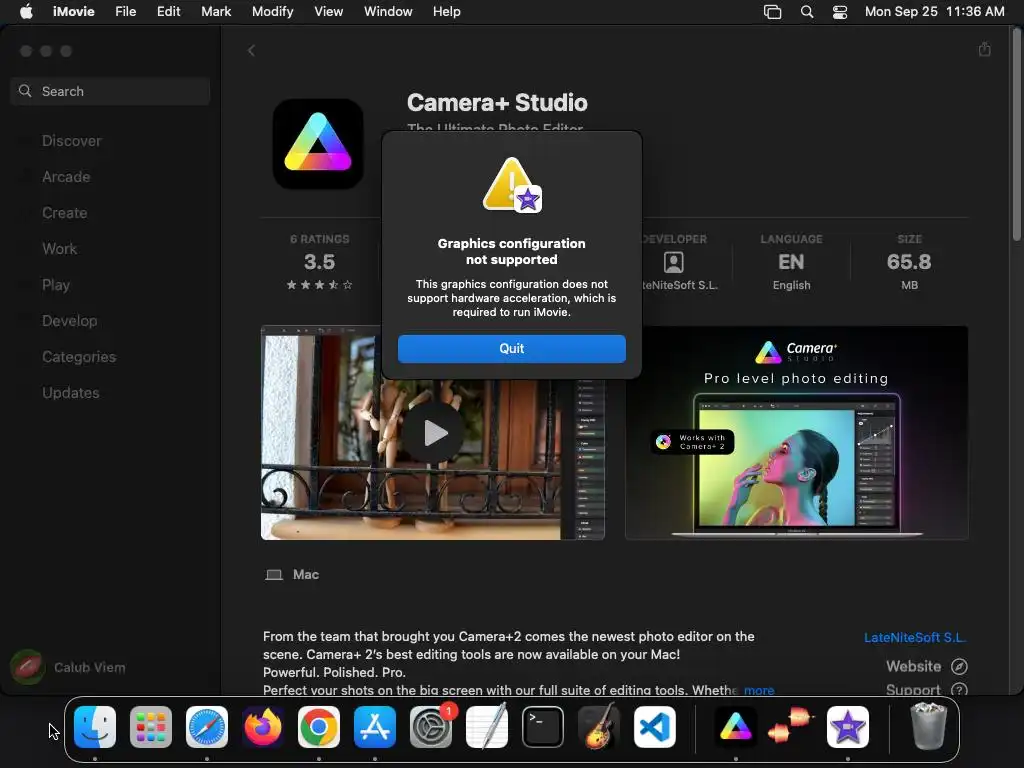
Task: Go to Updates in App Store sidebar
Action: 71,392
